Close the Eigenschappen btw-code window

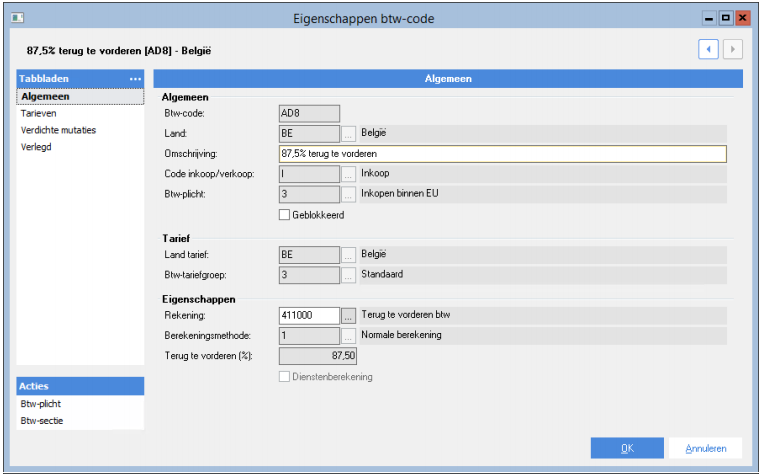coord(742,18)
